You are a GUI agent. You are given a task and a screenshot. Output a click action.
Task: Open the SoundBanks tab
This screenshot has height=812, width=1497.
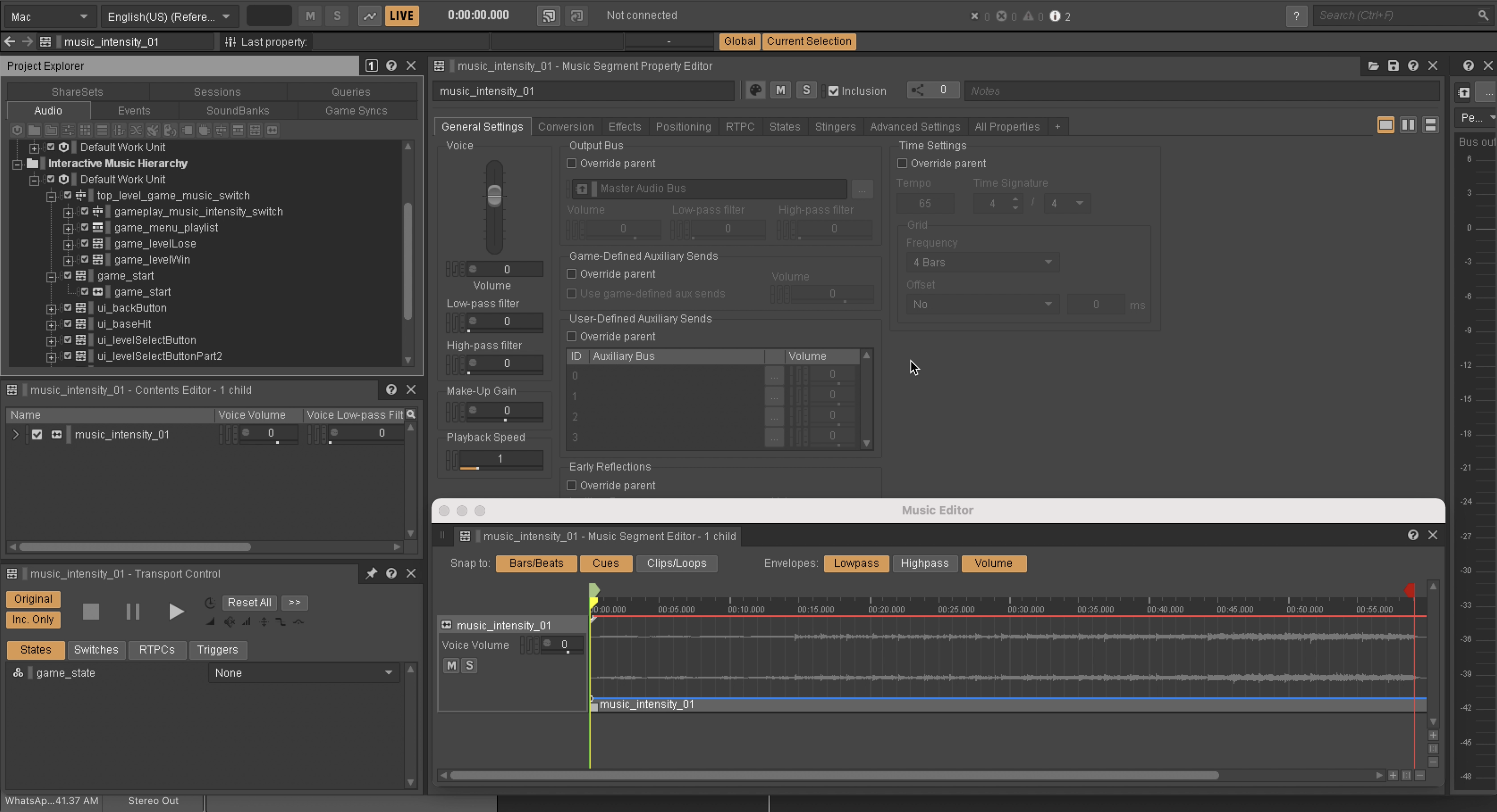(238, 110)
